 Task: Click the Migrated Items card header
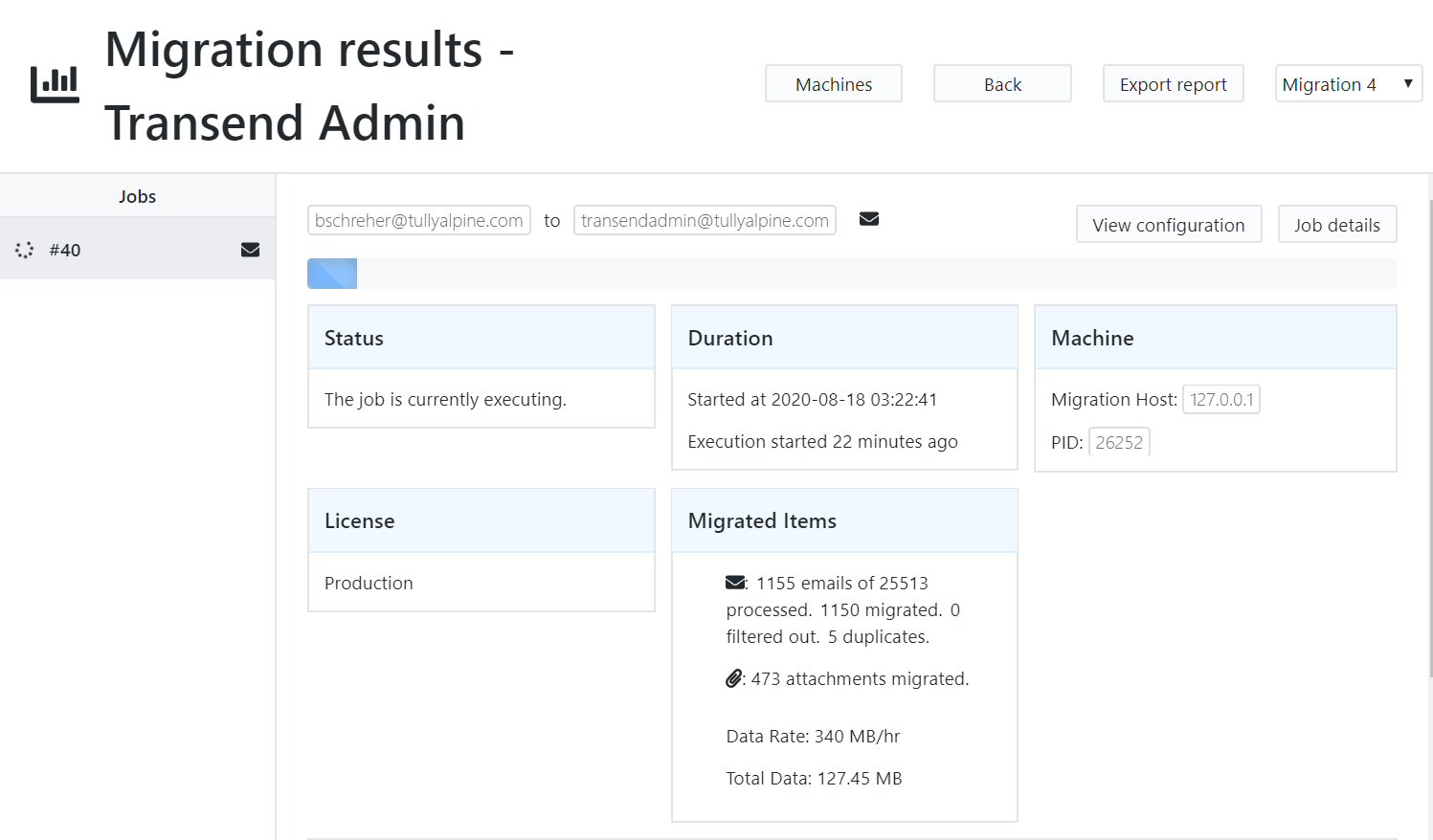pyautogui.click(x=844, y=520)
